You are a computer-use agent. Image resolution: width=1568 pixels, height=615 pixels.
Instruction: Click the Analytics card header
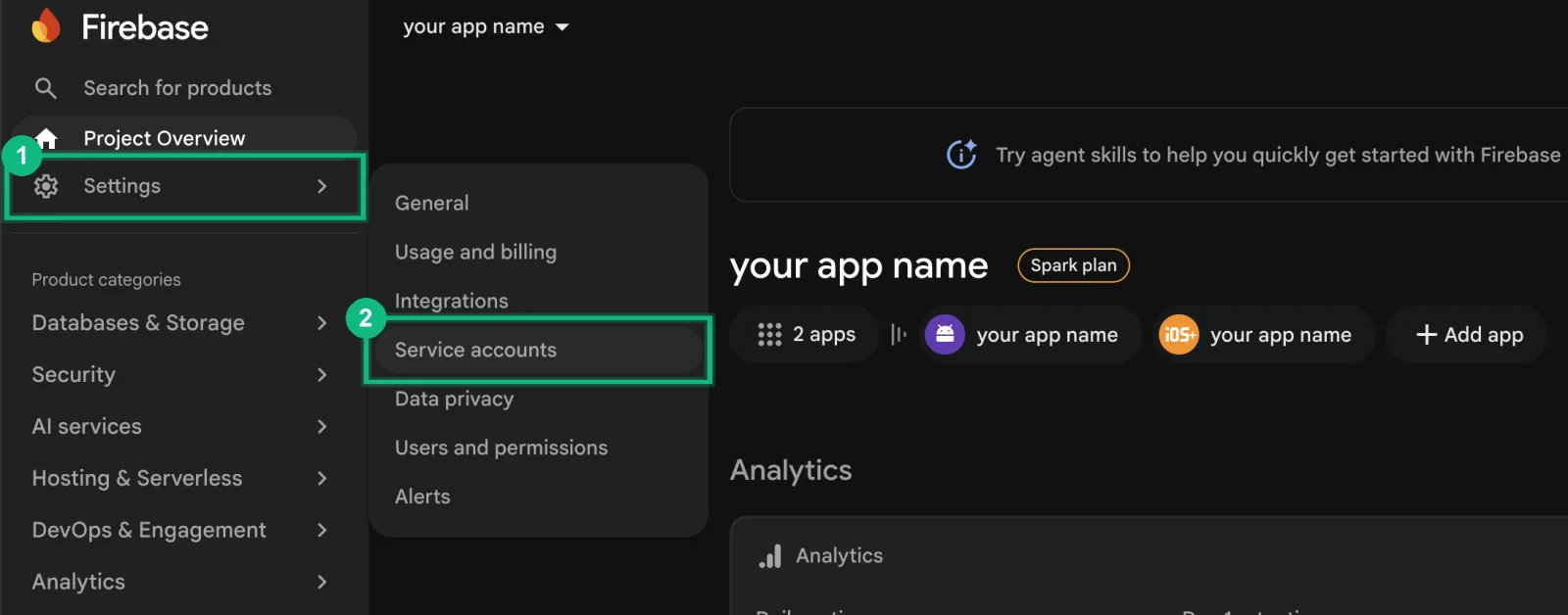click(x=821, y=556)
